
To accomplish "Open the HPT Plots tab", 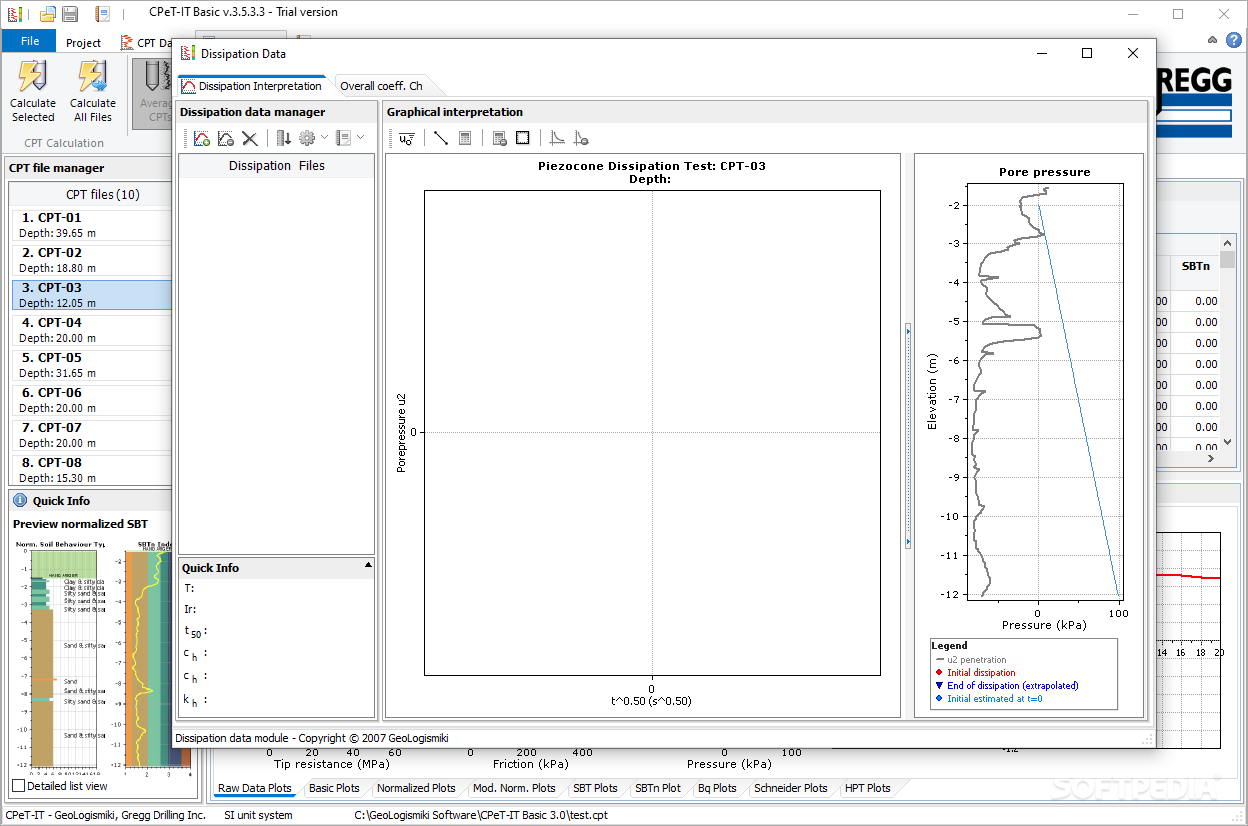I will [x=867, y=788].
